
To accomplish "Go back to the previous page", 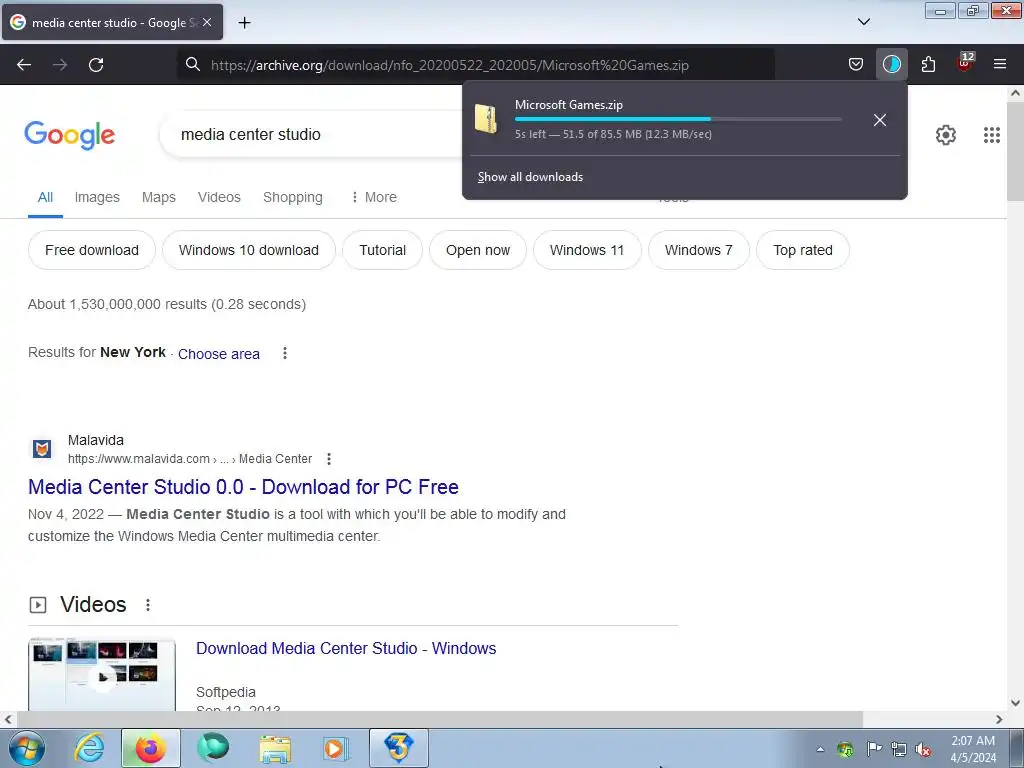I will tap(24, 65).
